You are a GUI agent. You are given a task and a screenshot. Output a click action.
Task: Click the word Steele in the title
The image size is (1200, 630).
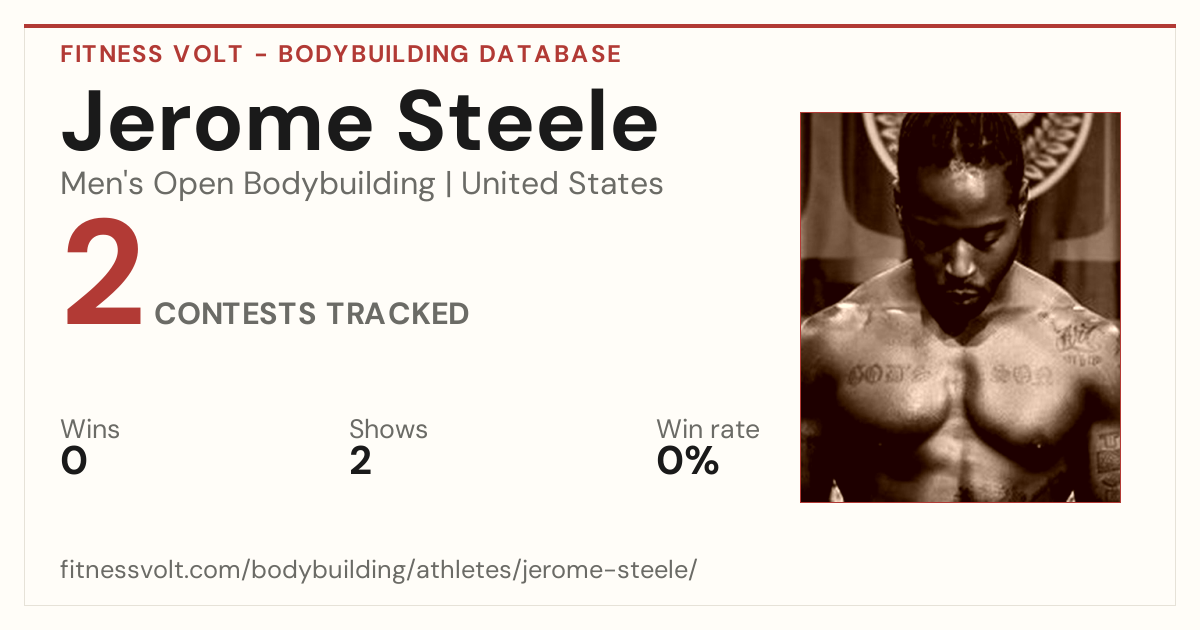click(x=529, y=121)
